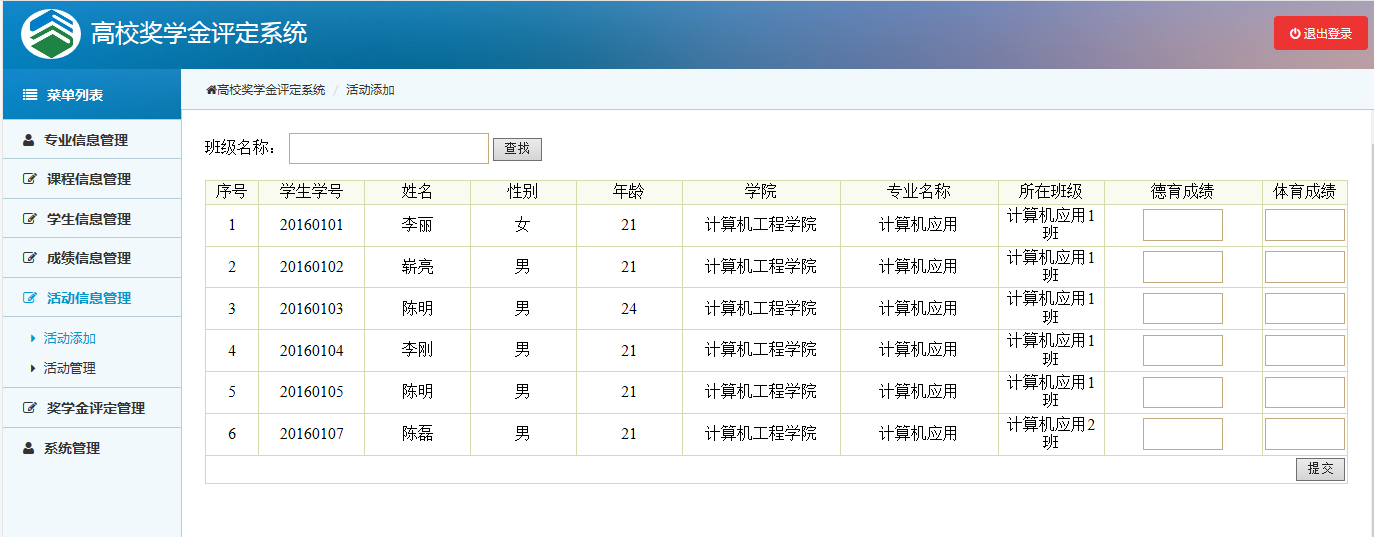The image size is (1374, 537).
Task: Click the 所在班级 column header
Action: (x=1051, y=192)
